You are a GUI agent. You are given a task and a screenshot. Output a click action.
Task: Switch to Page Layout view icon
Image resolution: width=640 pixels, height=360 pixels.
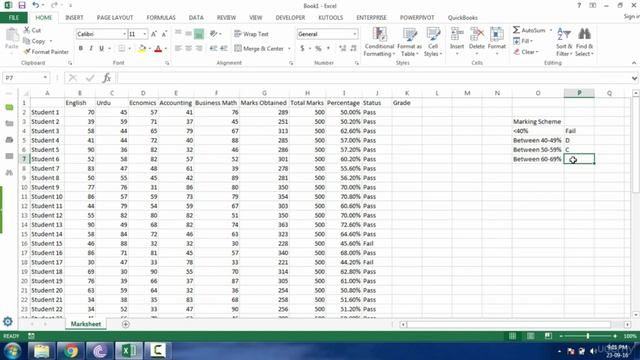coord(530,336)
